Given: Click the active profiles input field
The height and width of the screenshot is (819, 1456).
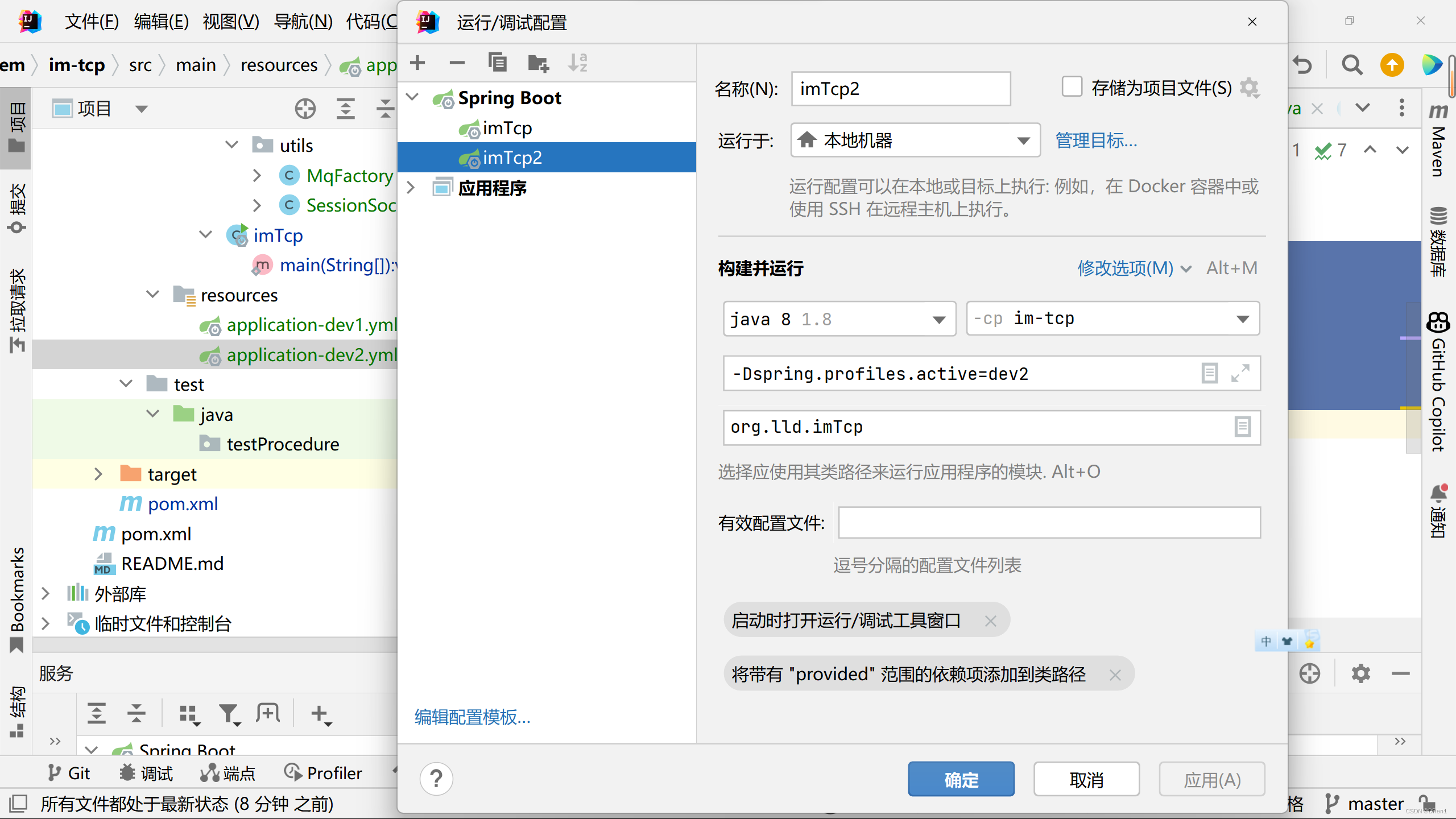Looking at the screenshot, I should point(1049,523).
